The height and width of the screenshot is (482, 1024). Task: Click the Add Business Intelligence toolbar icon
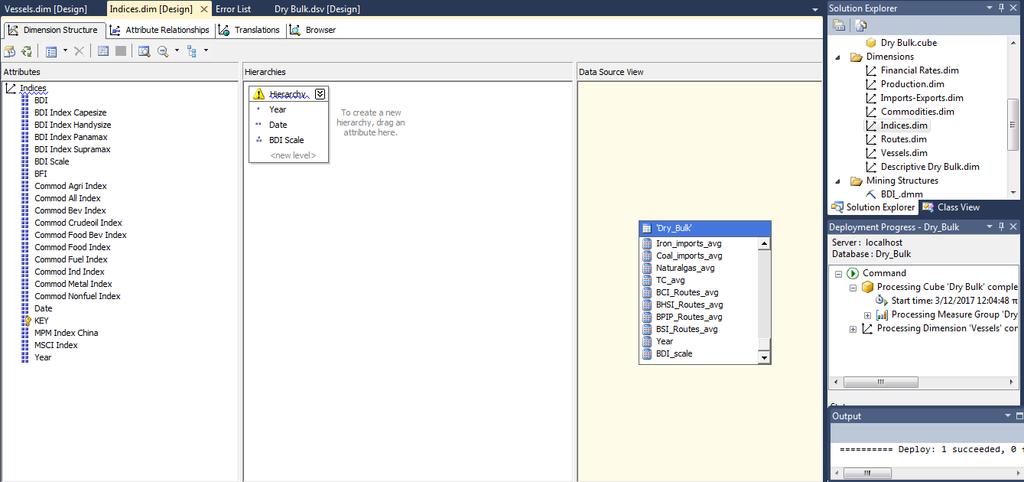coord(10,51)
